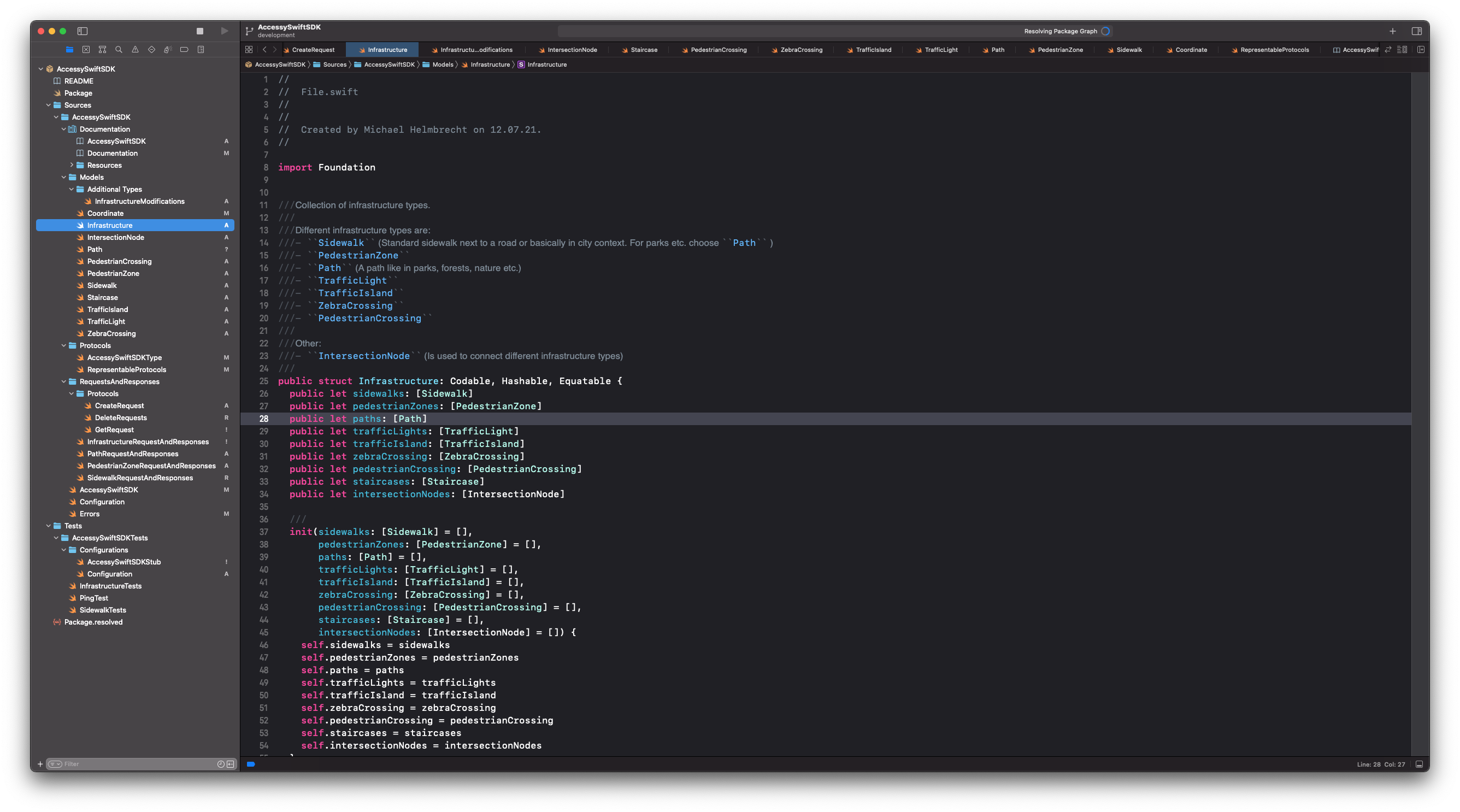Toggle the debug area at bottom right

coord(1418,764)
